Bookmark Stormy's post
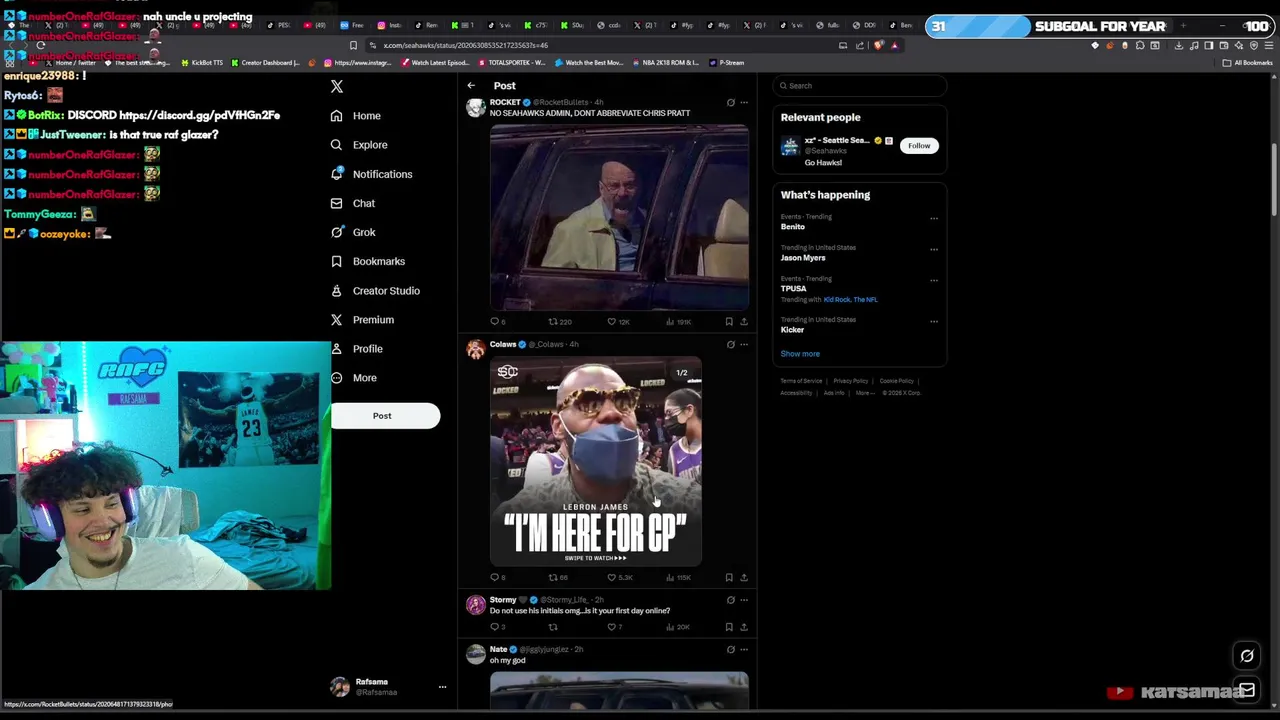1280x720 pixels. (x=729, y=627)
